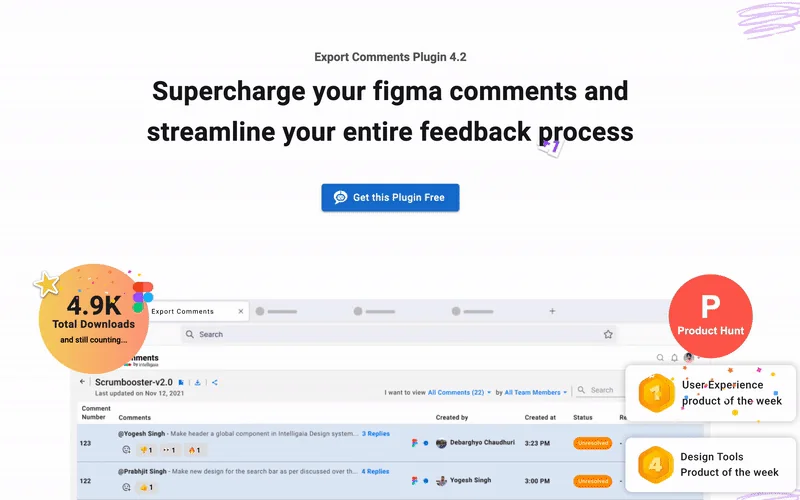Click the fire reaction on comment 123

194,450
